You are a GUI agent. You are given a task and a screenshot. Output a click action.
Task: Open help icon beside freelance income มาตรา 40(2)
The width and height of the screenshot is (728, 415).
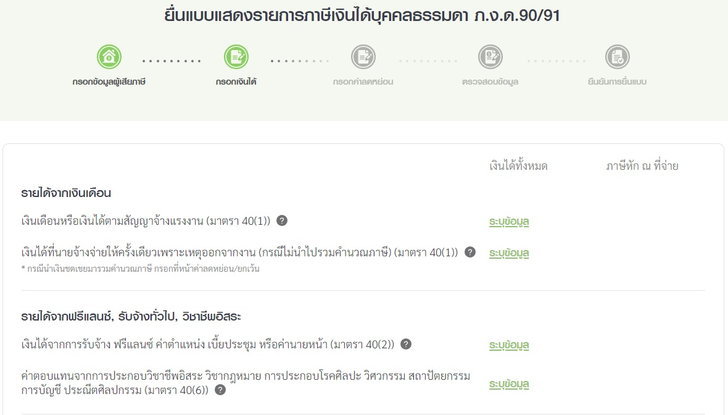tap(405, 344)
